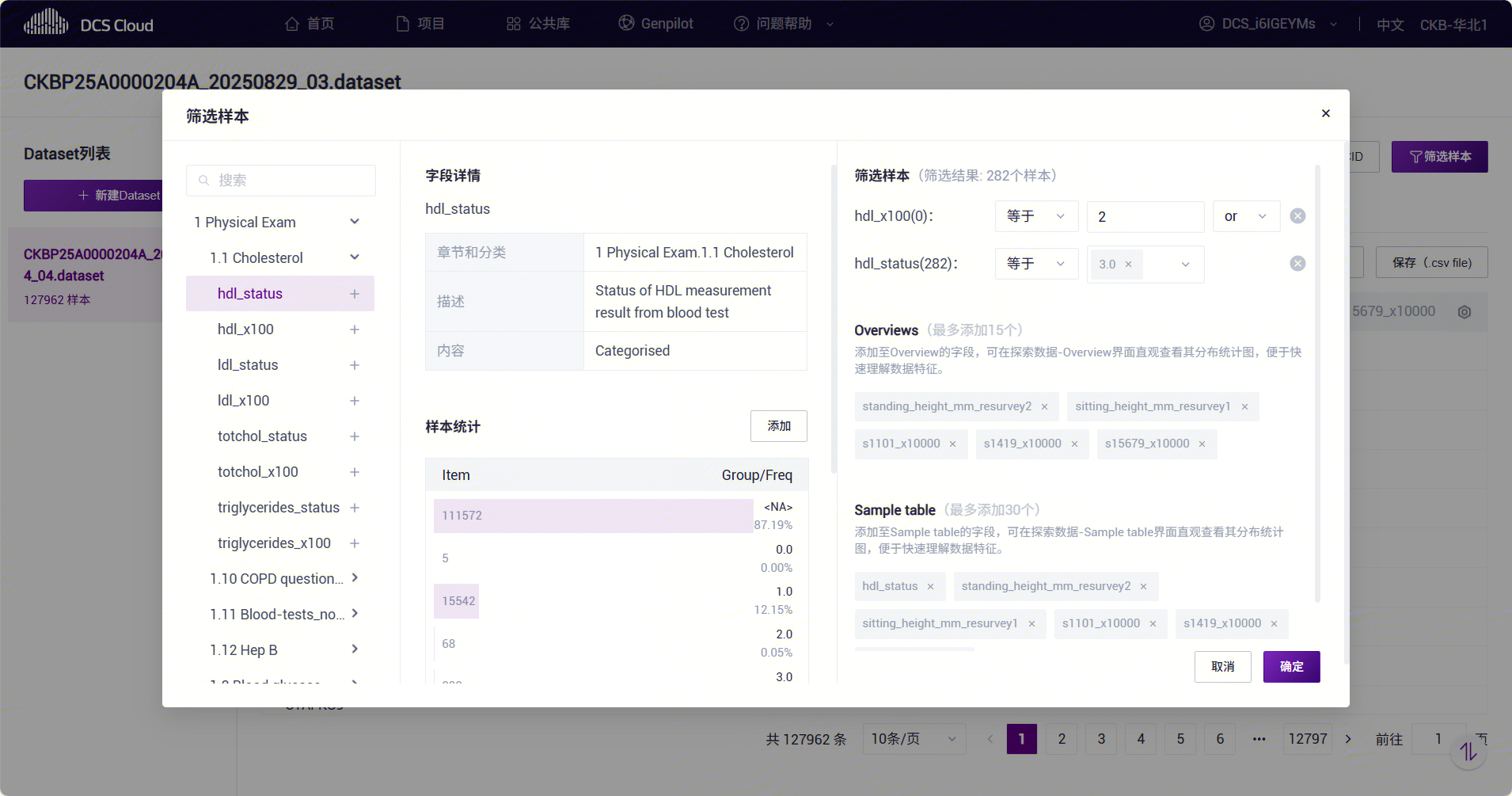Click plus icon next to ldl_status
The image size is (1512, 796).
click(x=355, y=365)
